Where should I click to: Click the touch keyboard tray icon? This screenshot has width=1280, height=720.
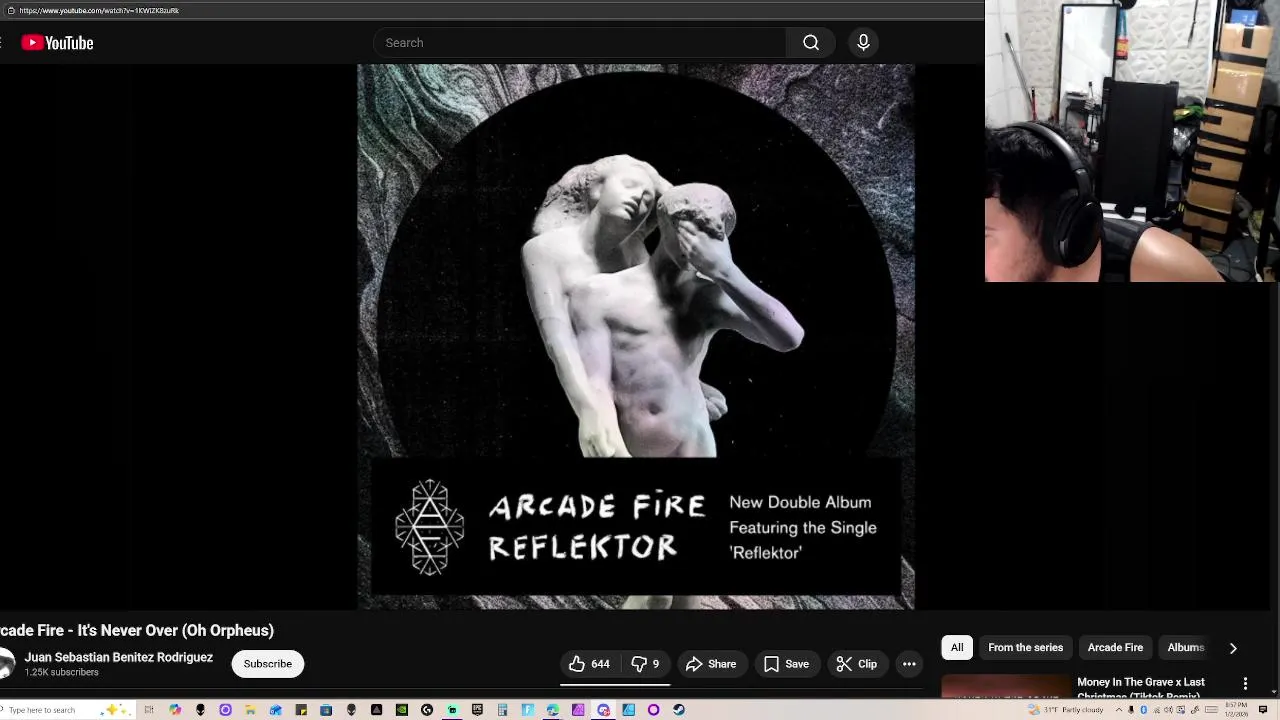(1211, 710)
